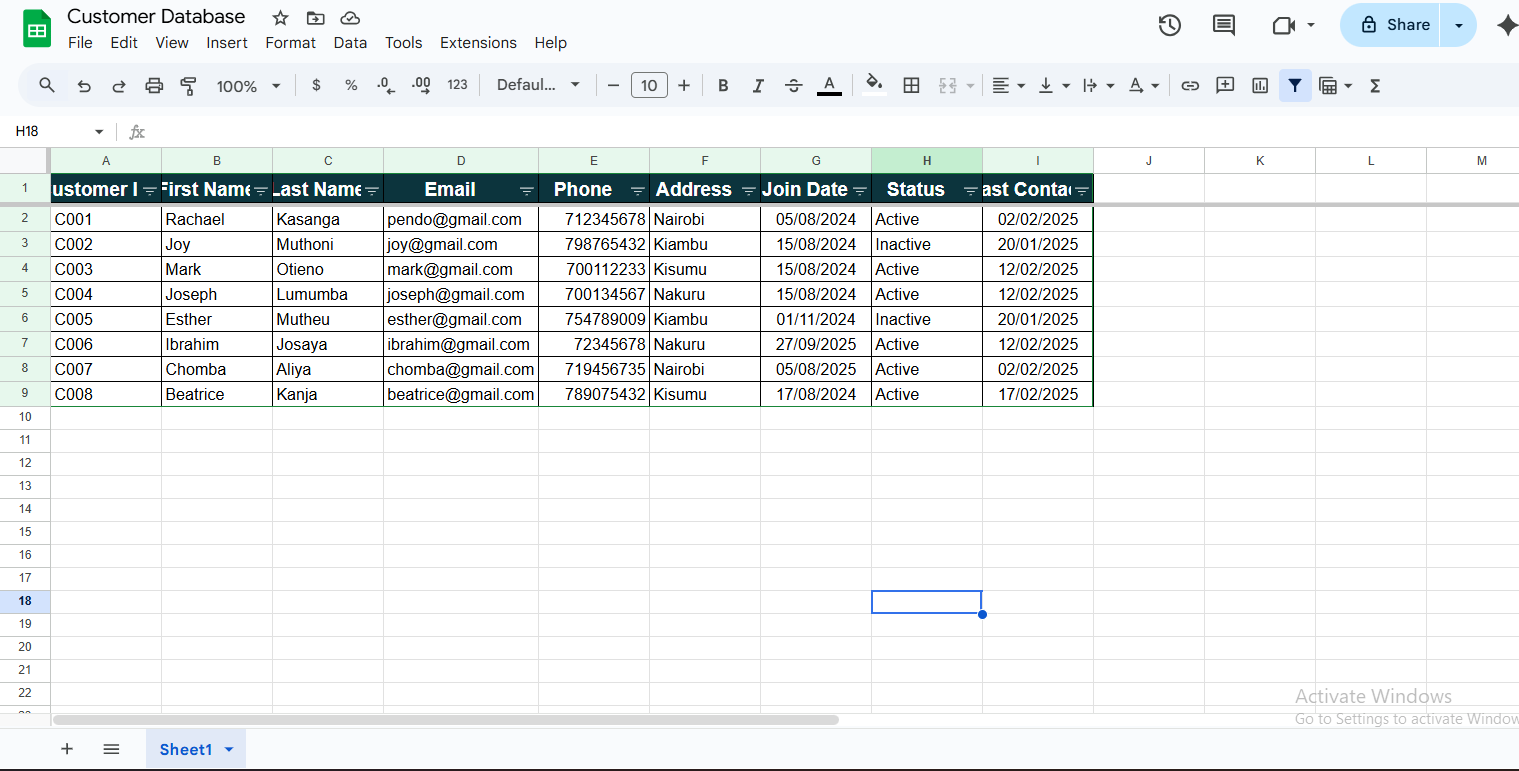Click the Create a filter icon
Screen dimensions: 1519x771
(1295, 85)
